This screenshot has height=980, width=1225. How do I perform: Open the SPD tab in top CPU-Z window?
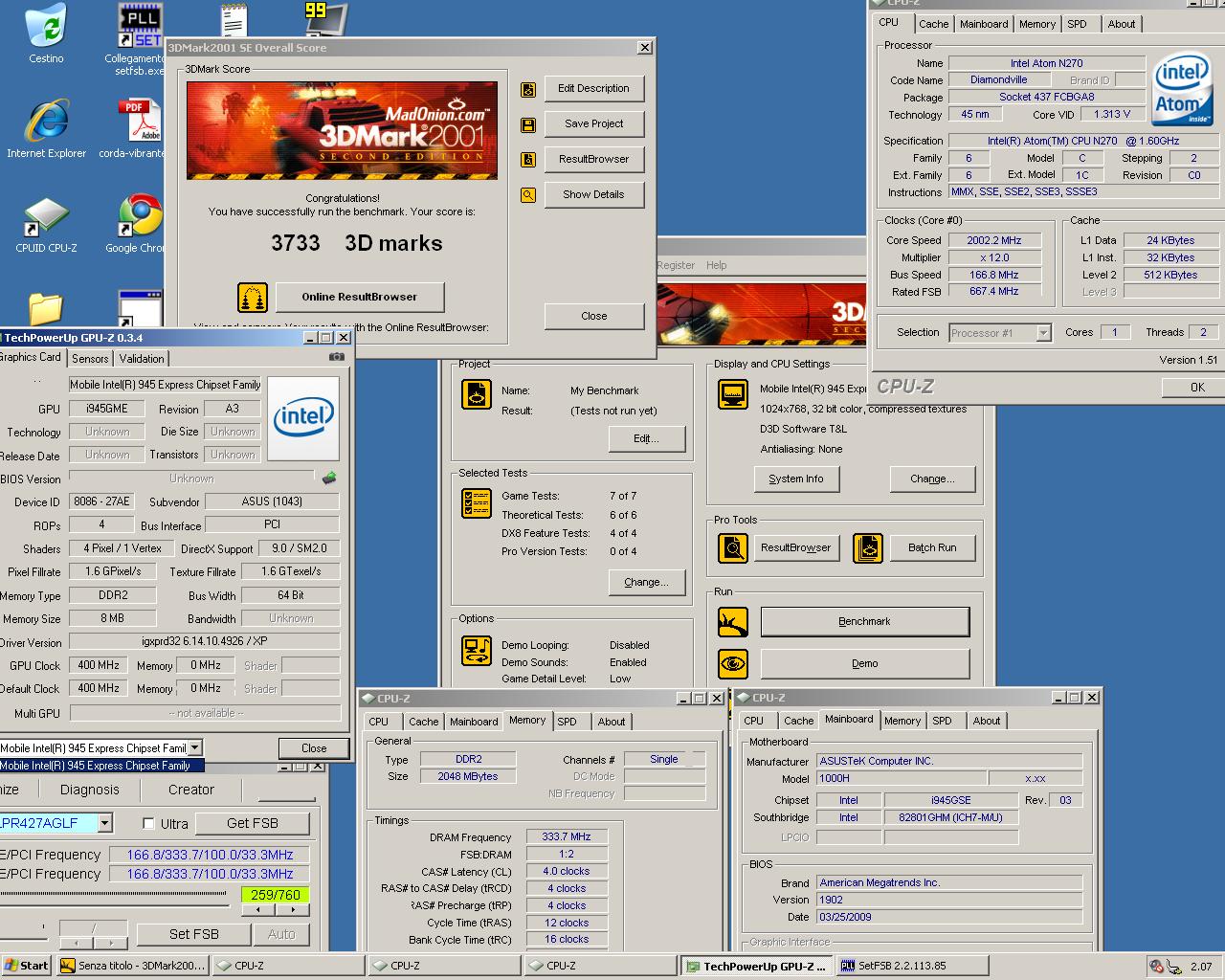pyautogui.click(x=1077, y=24)
